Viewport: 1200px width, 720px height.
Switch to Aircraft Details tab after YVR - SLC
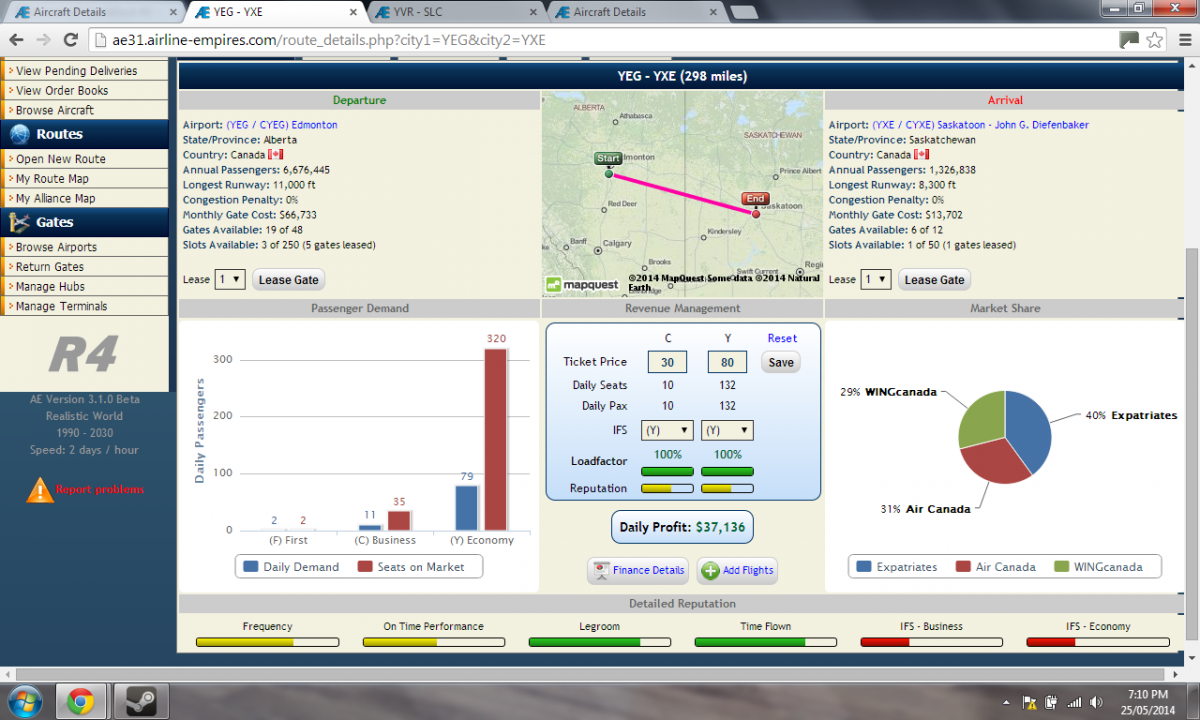638,13
